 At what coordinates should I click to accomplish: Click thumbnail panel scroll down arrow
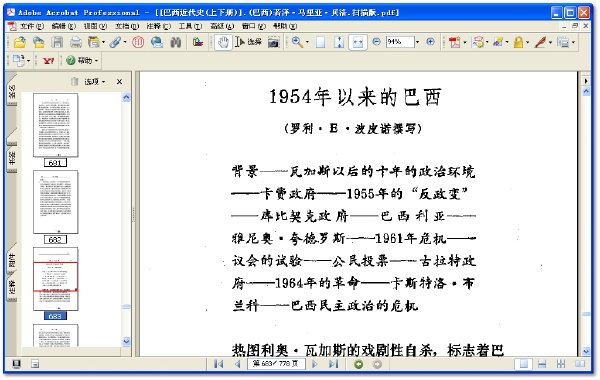126,341
